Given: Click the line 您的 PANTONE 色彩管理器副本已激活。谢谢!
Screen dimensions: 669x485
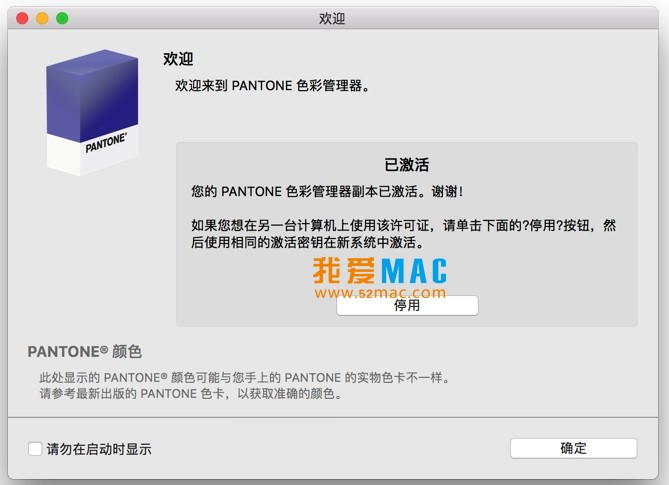Looking at the screenshot, I should [327, 192].
